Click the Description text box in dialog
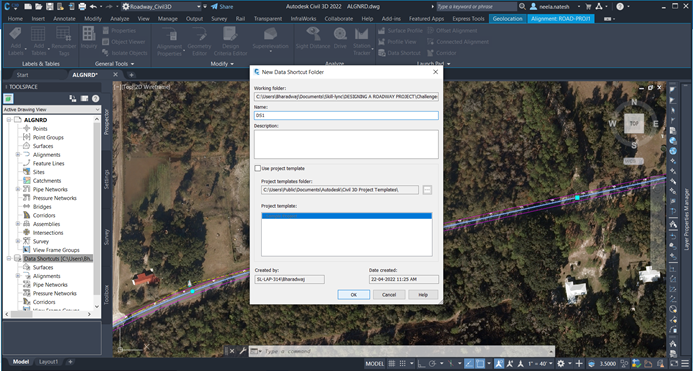Viewport: 693px width, 371px height. click(x=346, y=144)
